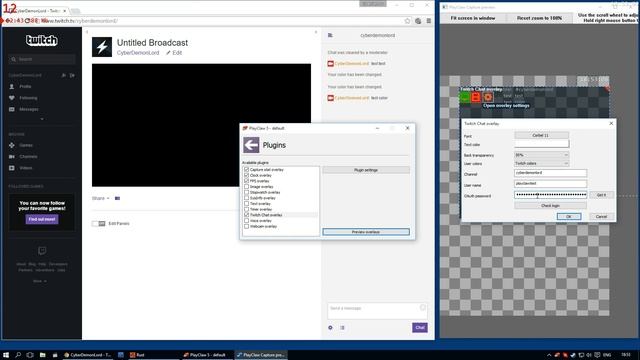Click the green overlay icon in the preview
Viewport: 640px width, 360px height.
[464, 98]
